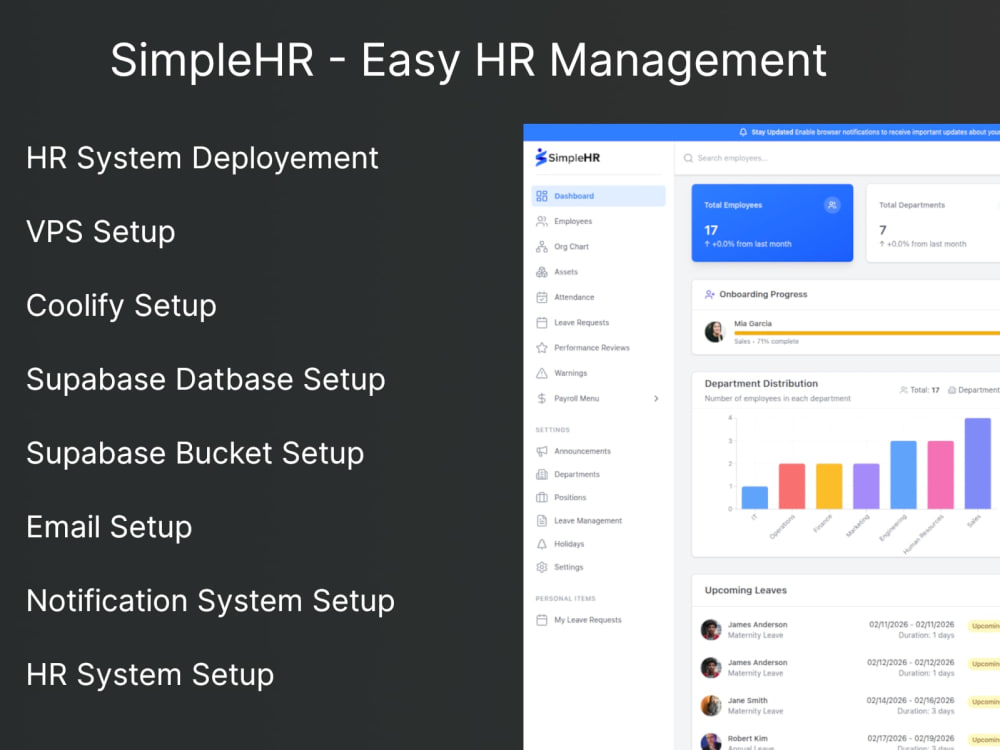Click date range 02/14/2026 - 02/16/2026
Viewport: 1000px width, 750px height.
coord(910,700)
